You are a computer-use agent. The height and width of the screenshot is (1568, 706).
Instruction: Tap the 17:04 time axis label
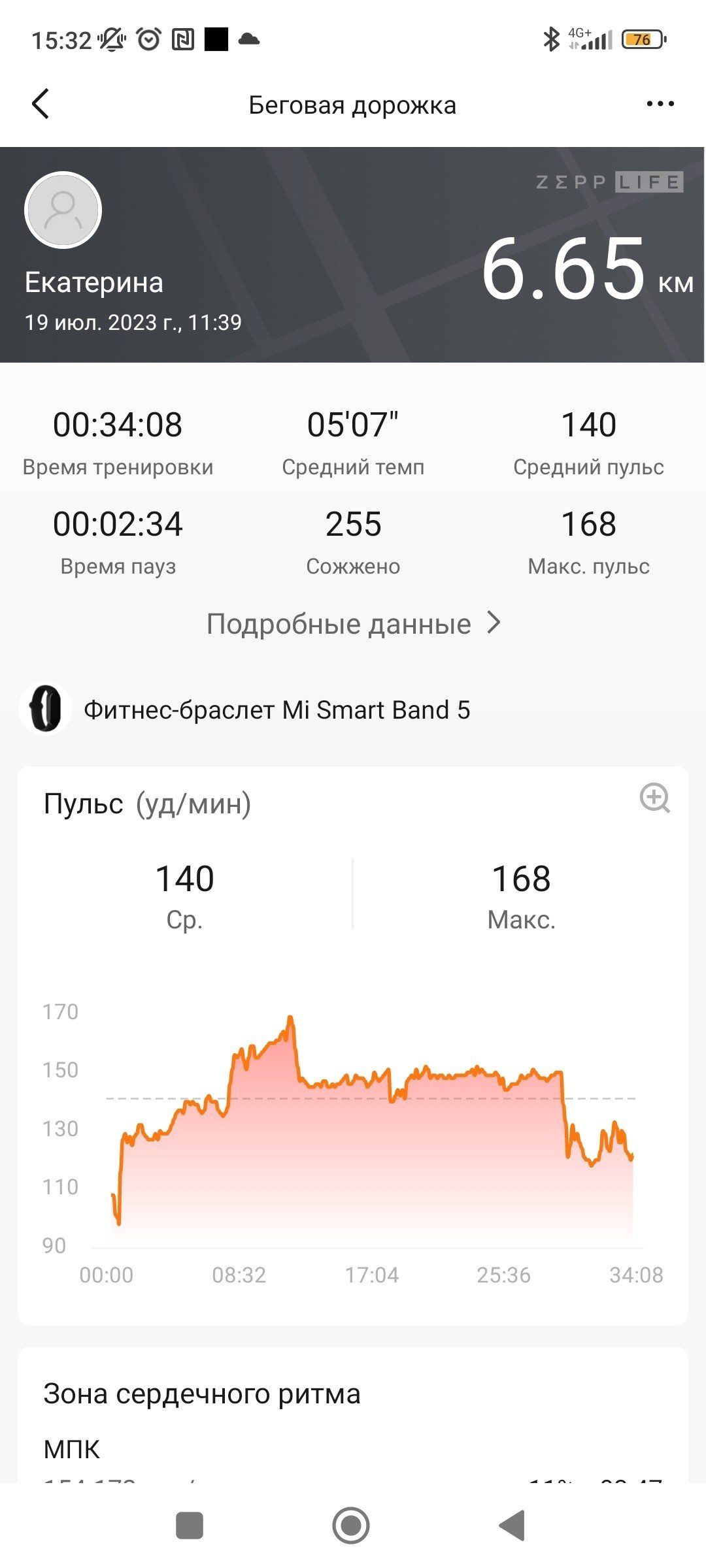coord(371,1275)
